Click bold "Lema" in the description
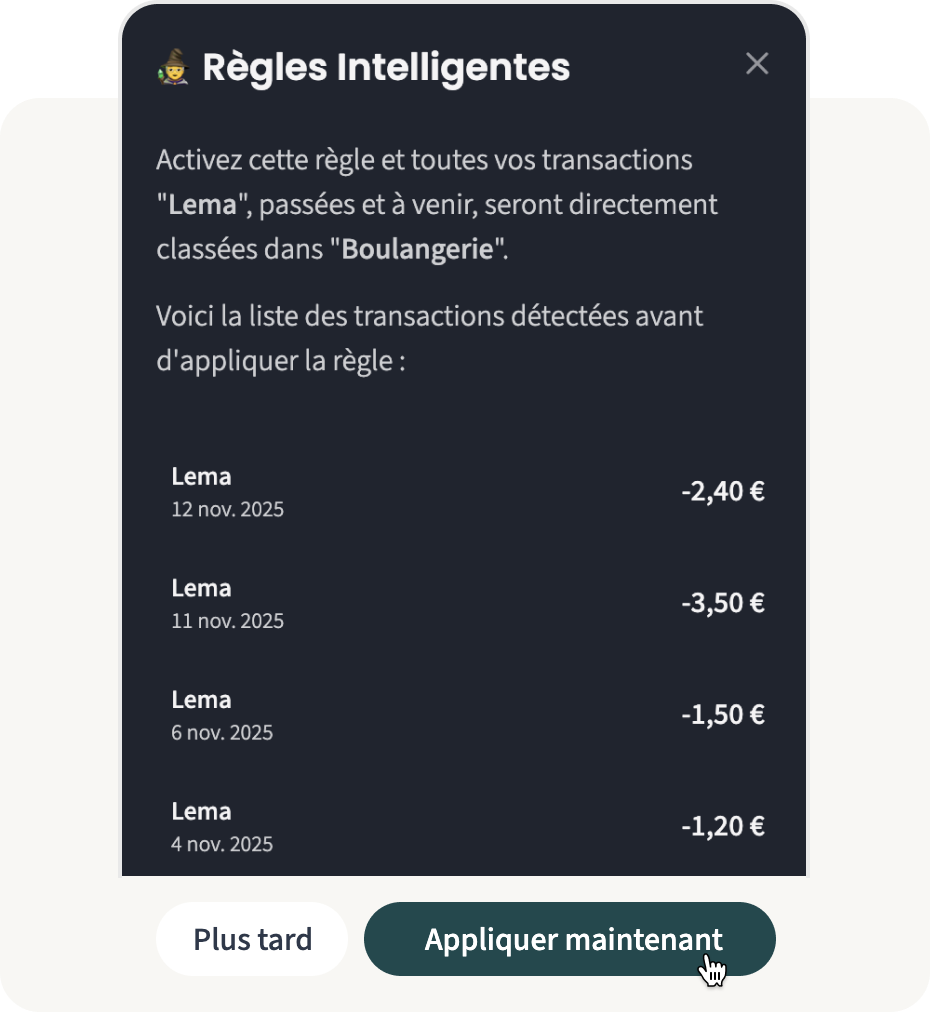 (x=202, y=205)
